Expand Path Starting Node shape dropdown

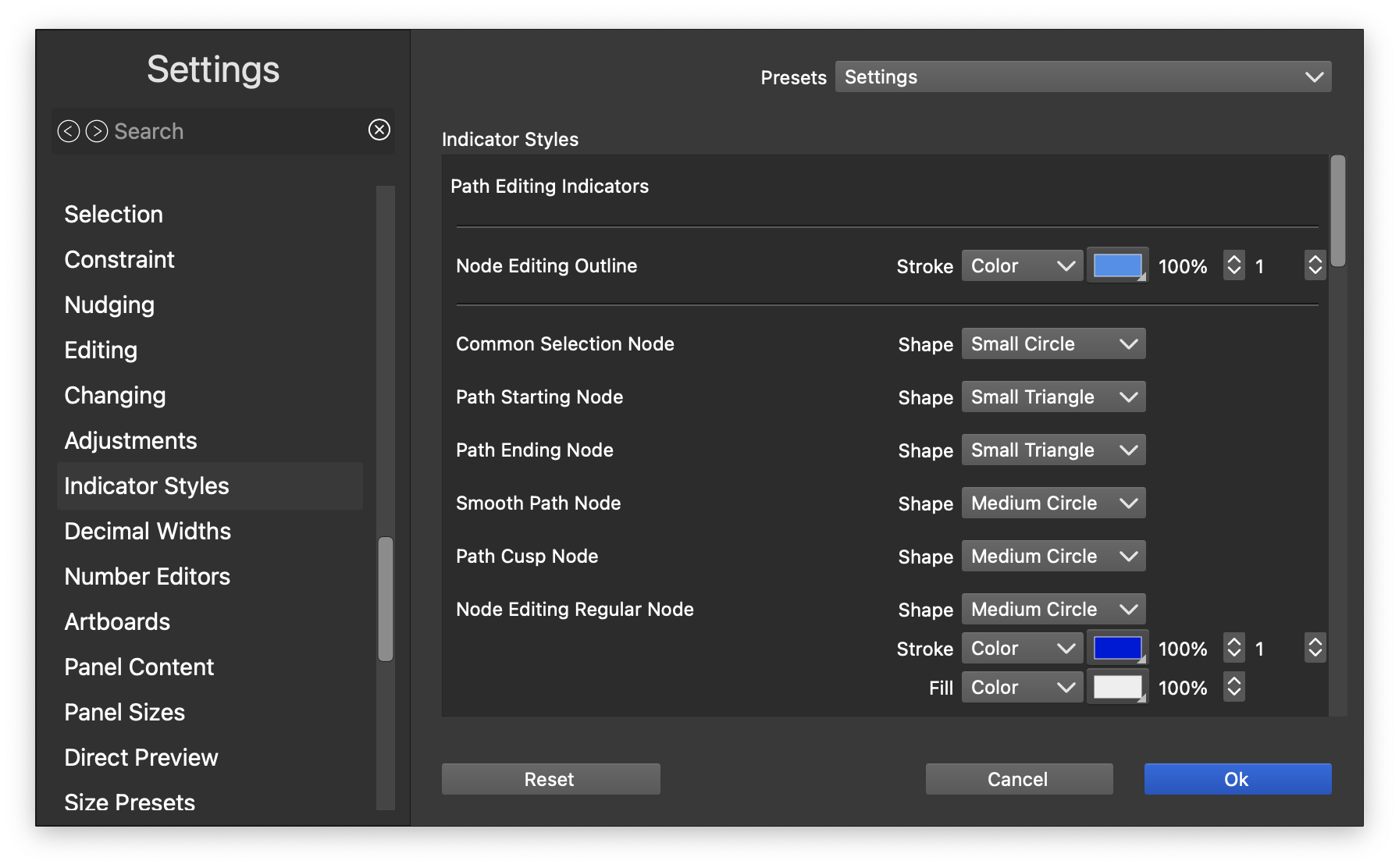click(1052, 397)
